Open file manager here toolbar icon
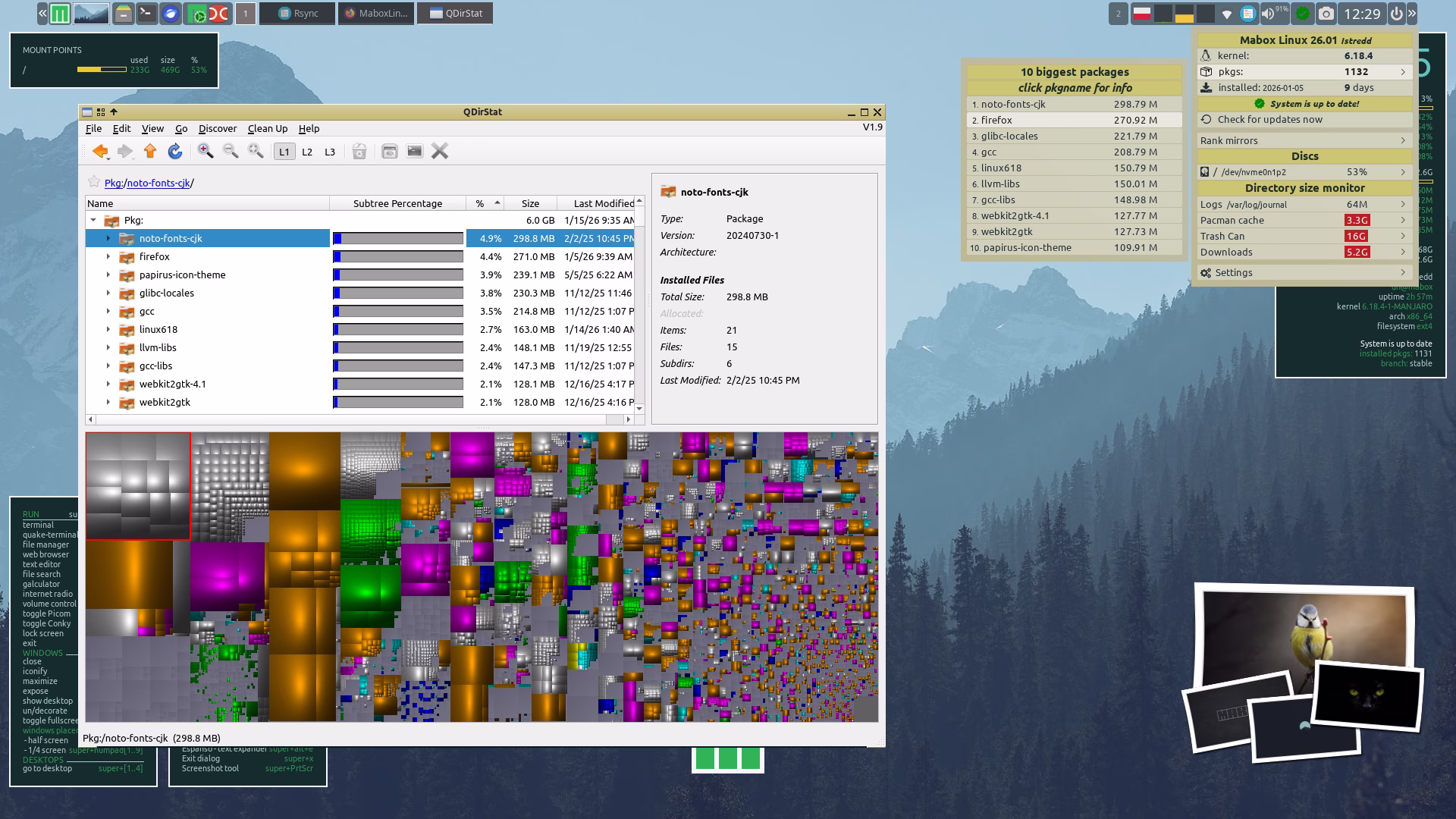 [x=389, y=152]
